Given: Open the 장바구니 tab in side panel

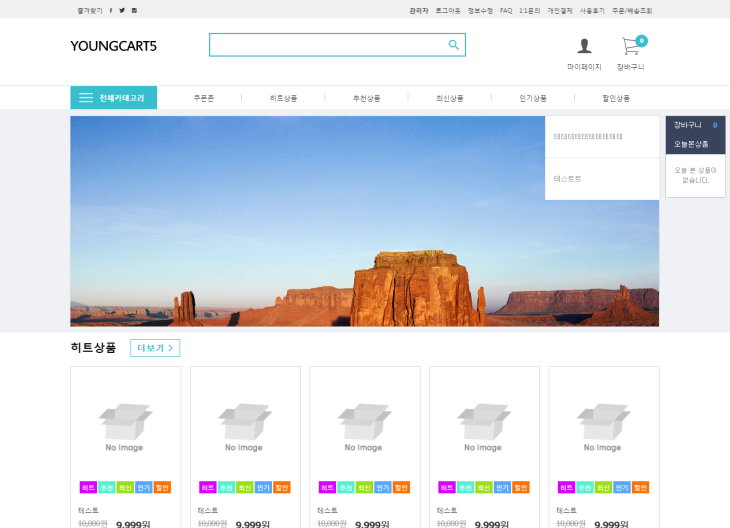Looking at the screenshot, I should pyautogui.click(x=688, y=125).
